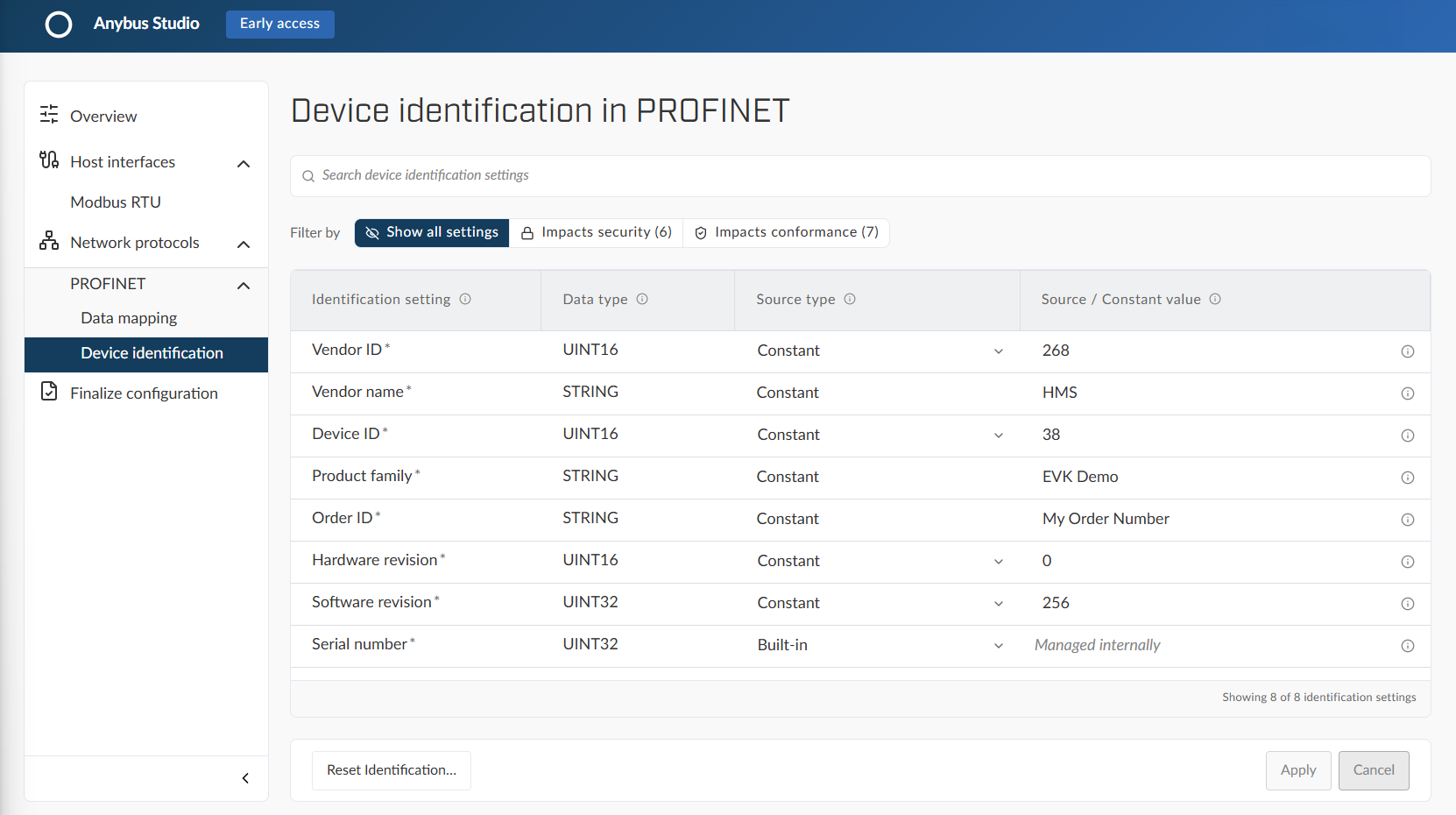The image size is (1456, 815).
Task: Open Vendor ID source type dropdown
Action: (x=999, y=351)
